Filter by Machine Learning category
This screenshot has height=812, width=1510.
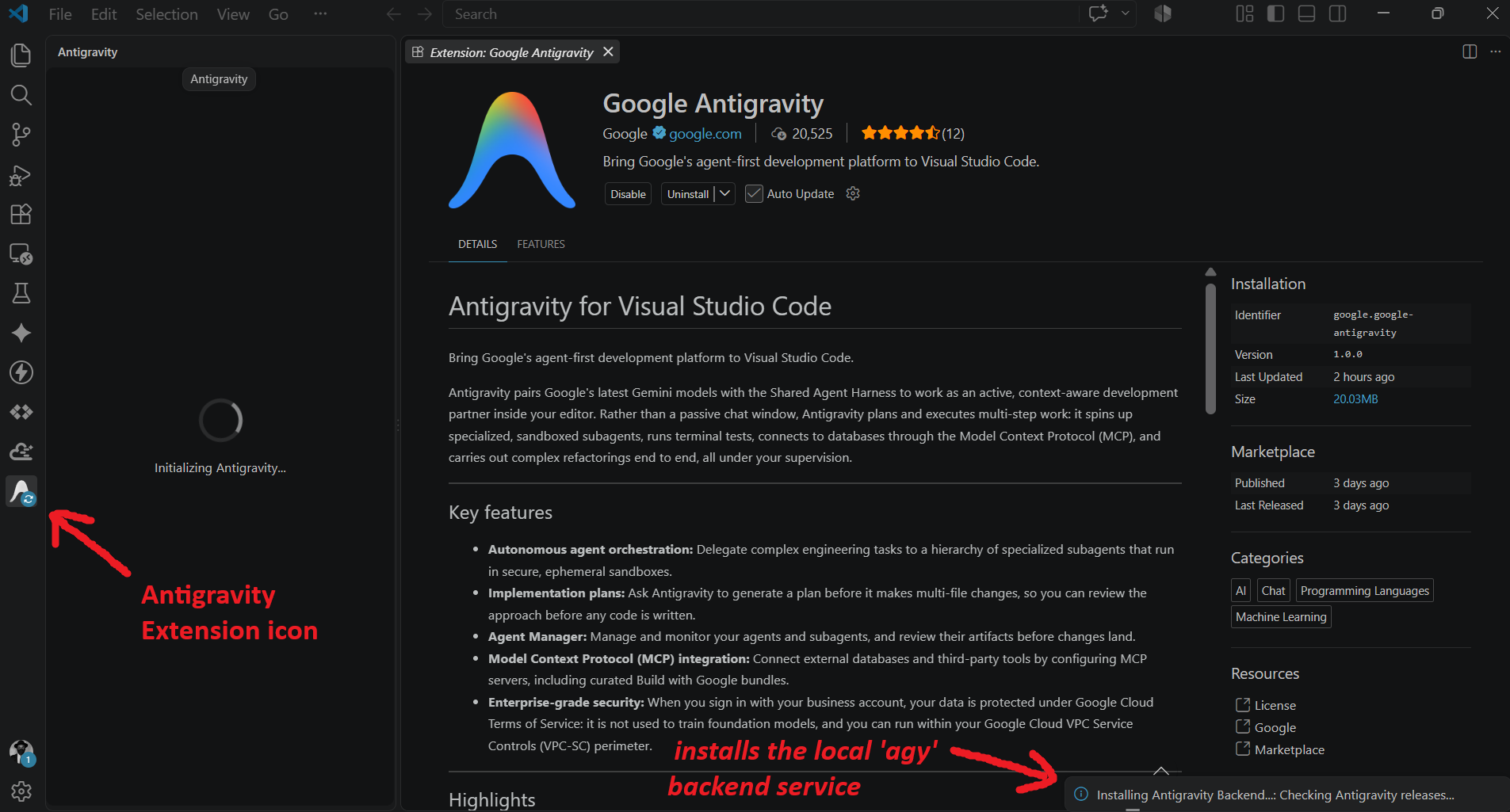[x=1281, y=617]
